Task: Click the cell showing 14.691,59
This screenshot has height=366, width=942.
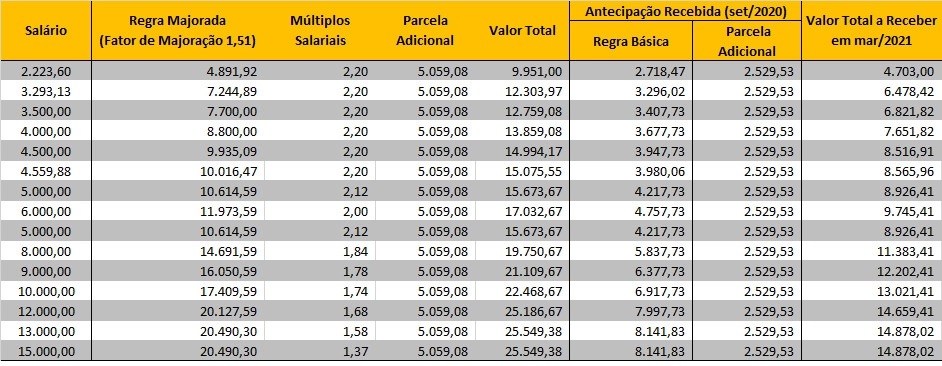Action: tap(178, 250)
